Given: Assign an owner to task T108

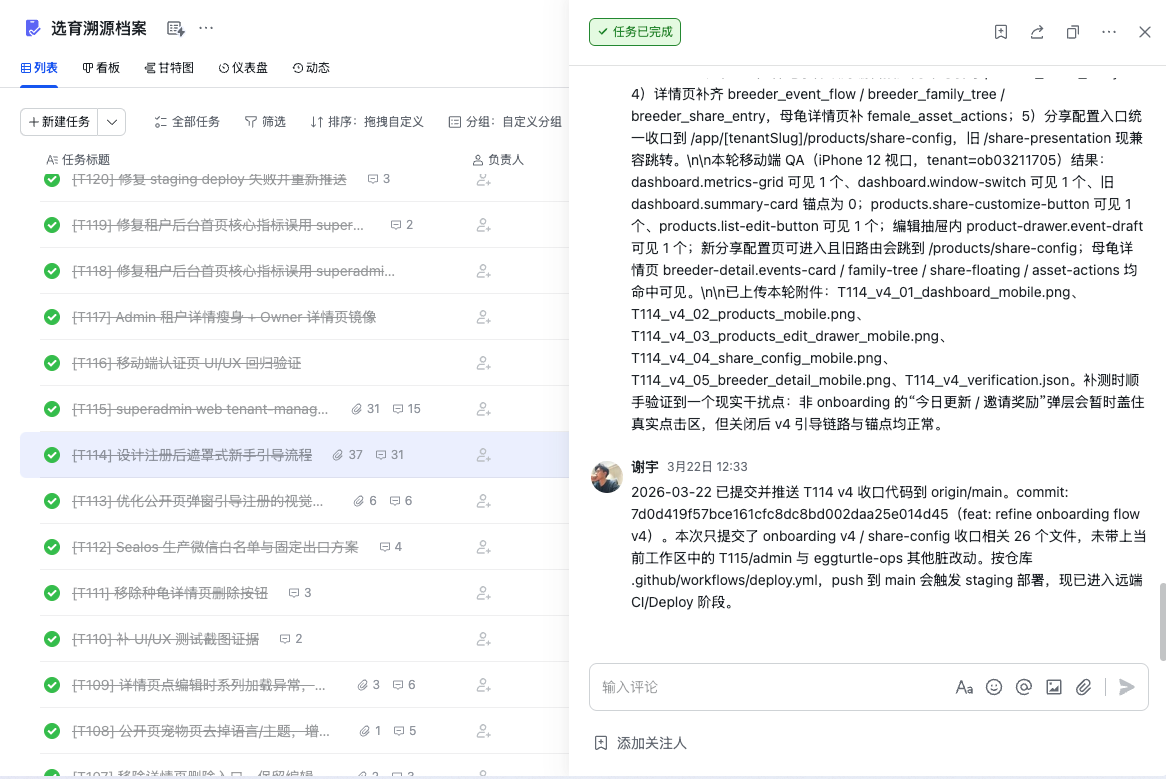Looking at the screenshot, I should pyautogui.click(x=483, y=731).
